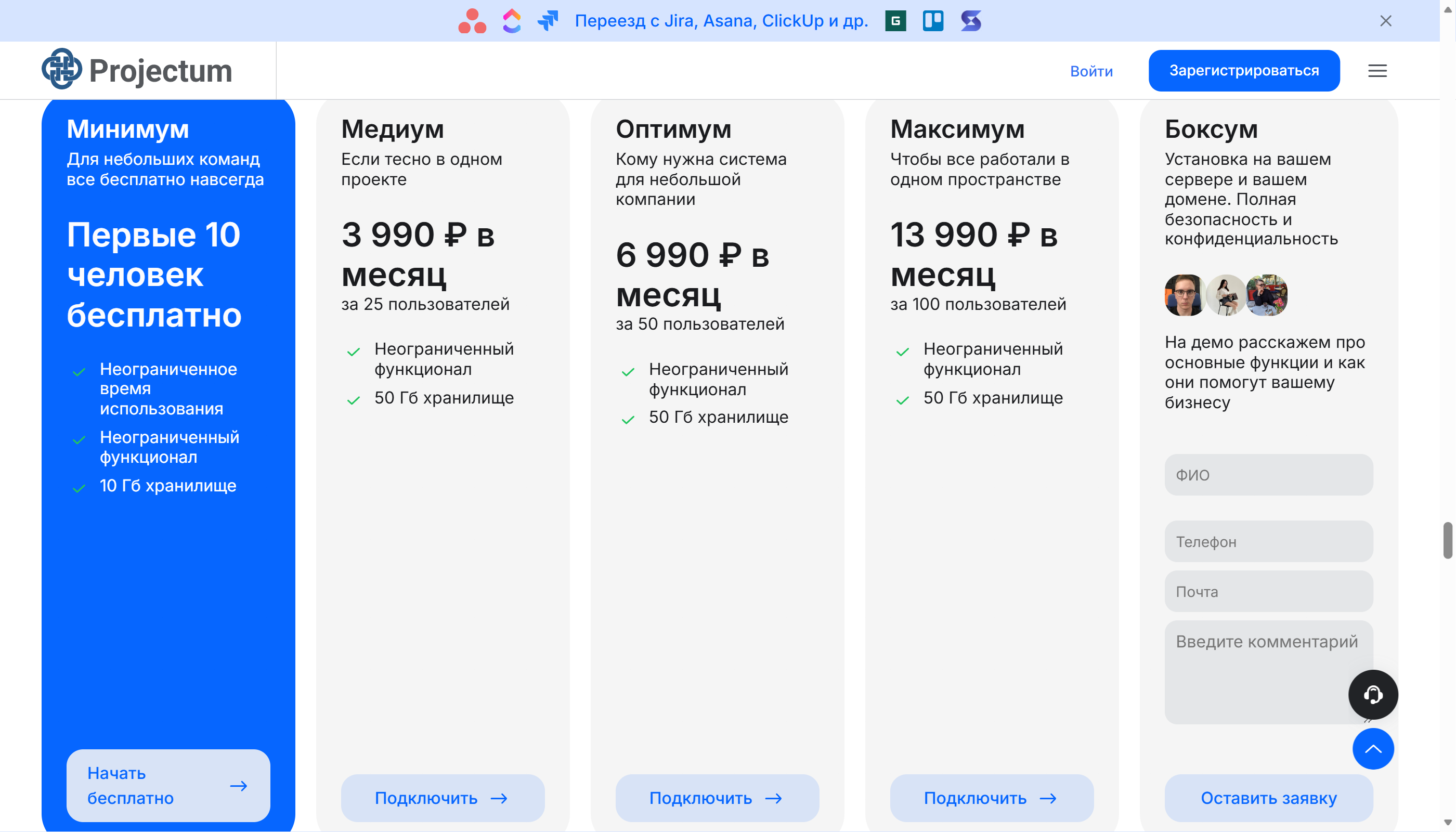The height and width of the screenshot is (832, 1456).
Task: Click the ClickUp logo in the banner
Action: click(512, 21)
